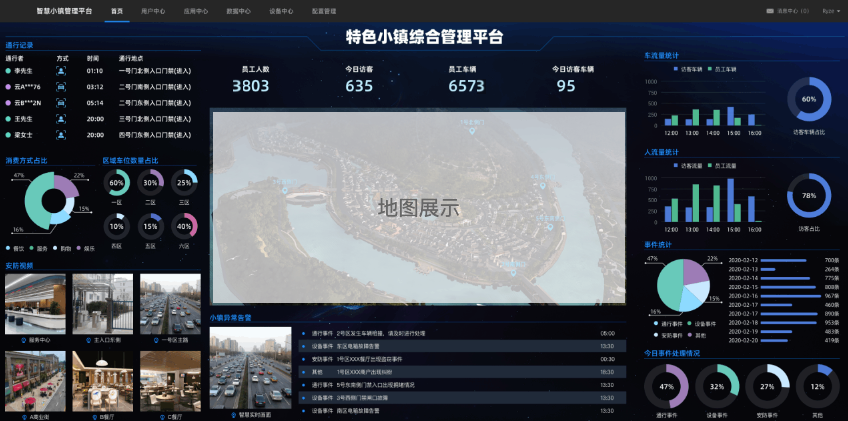Click the 智慧小镇管理平台 logo title
Viewport: 848px width, 421px height.
point(64,10)
